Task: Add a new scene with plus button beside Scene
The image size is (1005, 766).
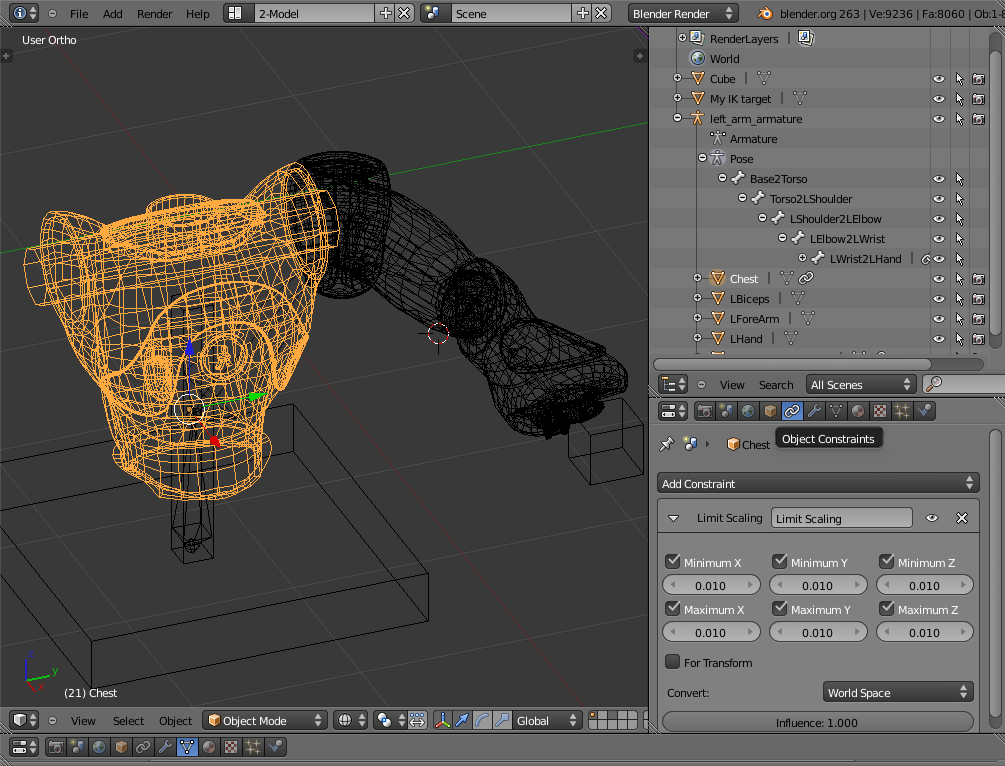Action: (x=582, y=13)
